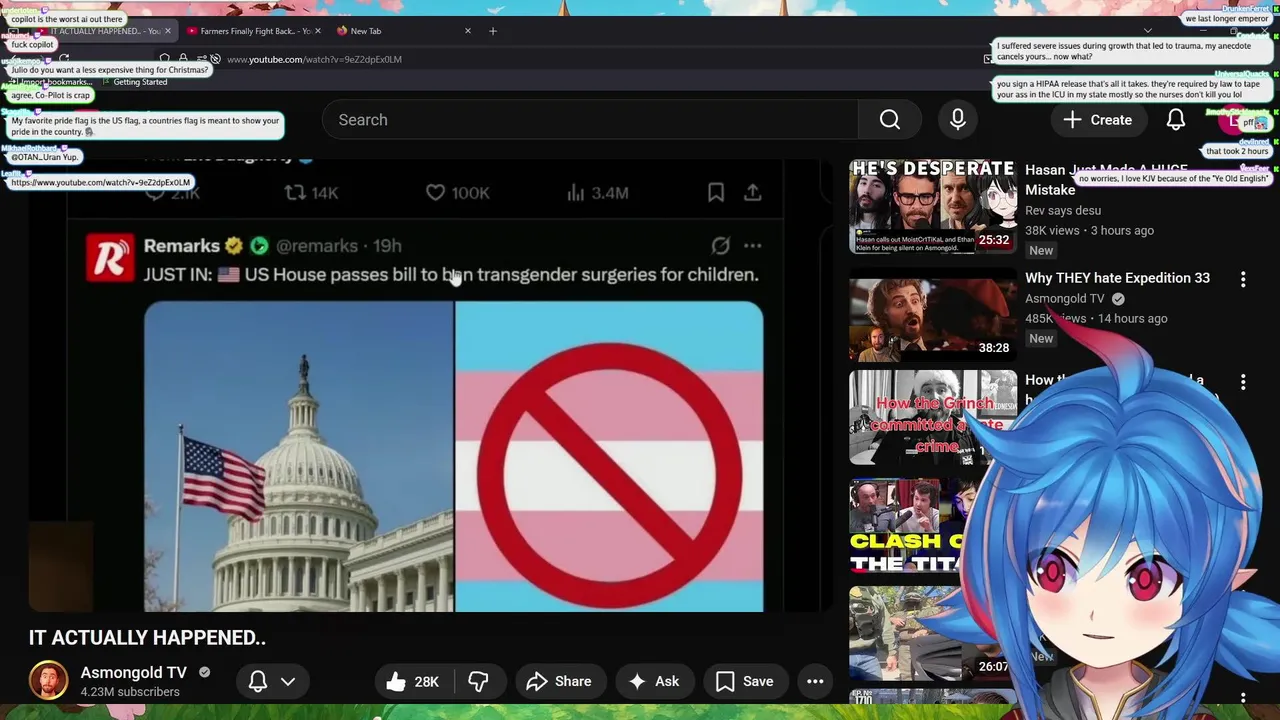Open YouTube notifications bell in header

1176,120
